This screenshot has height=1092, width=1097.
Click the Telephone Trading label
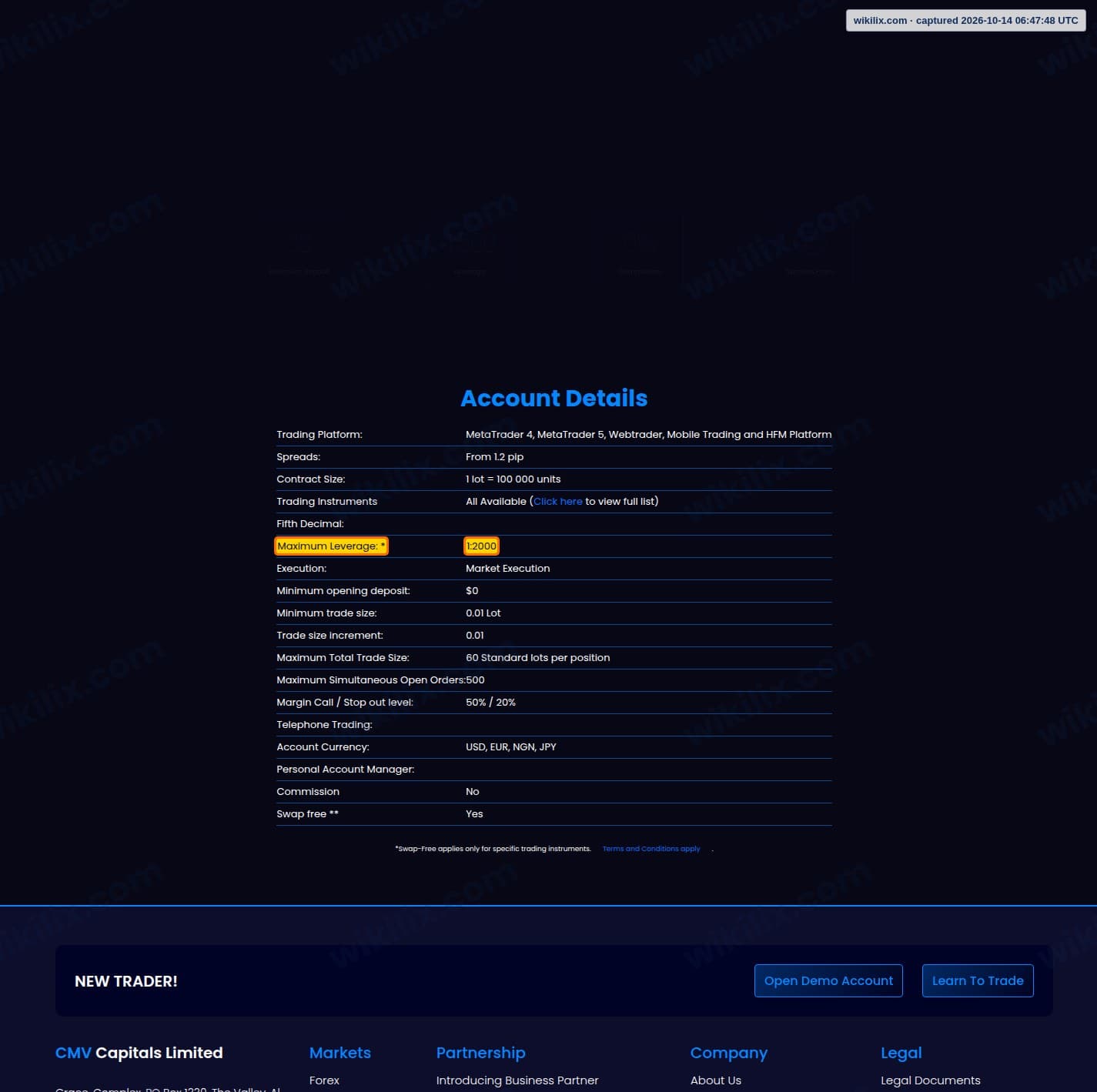(324, 724)
